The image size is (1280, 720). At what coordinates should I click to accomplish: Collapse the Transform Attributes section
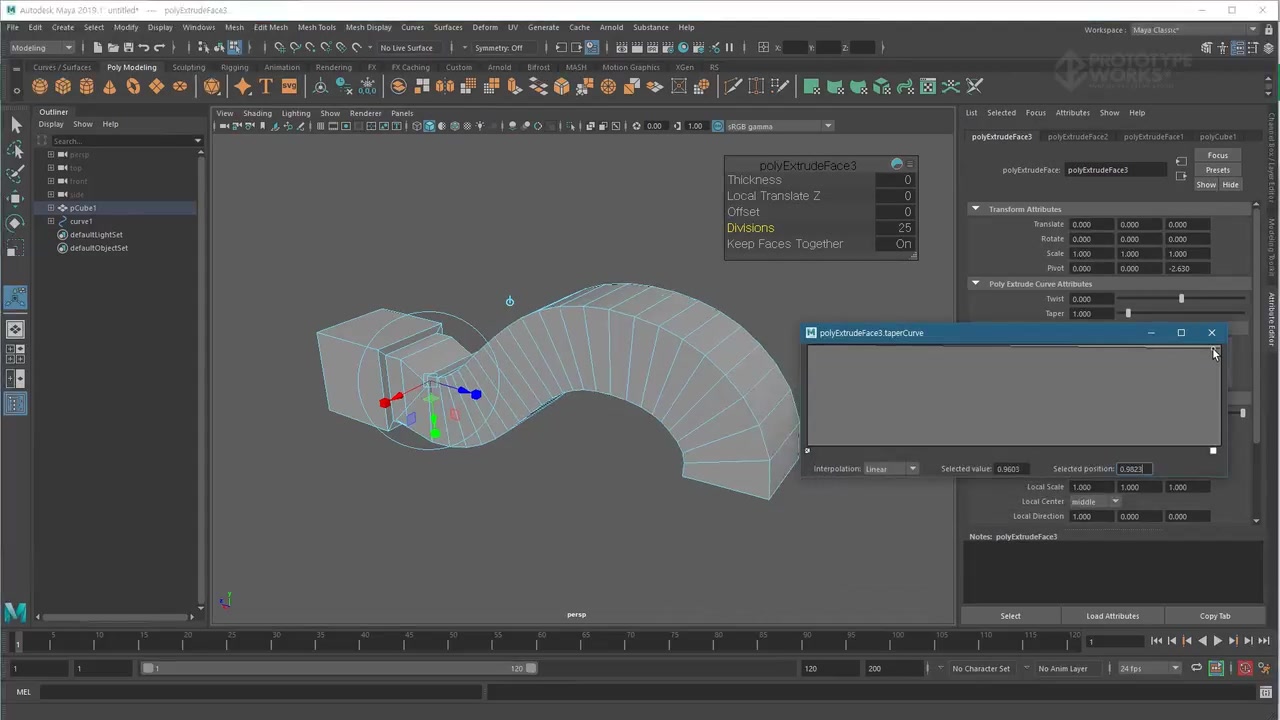coord(975,209)
